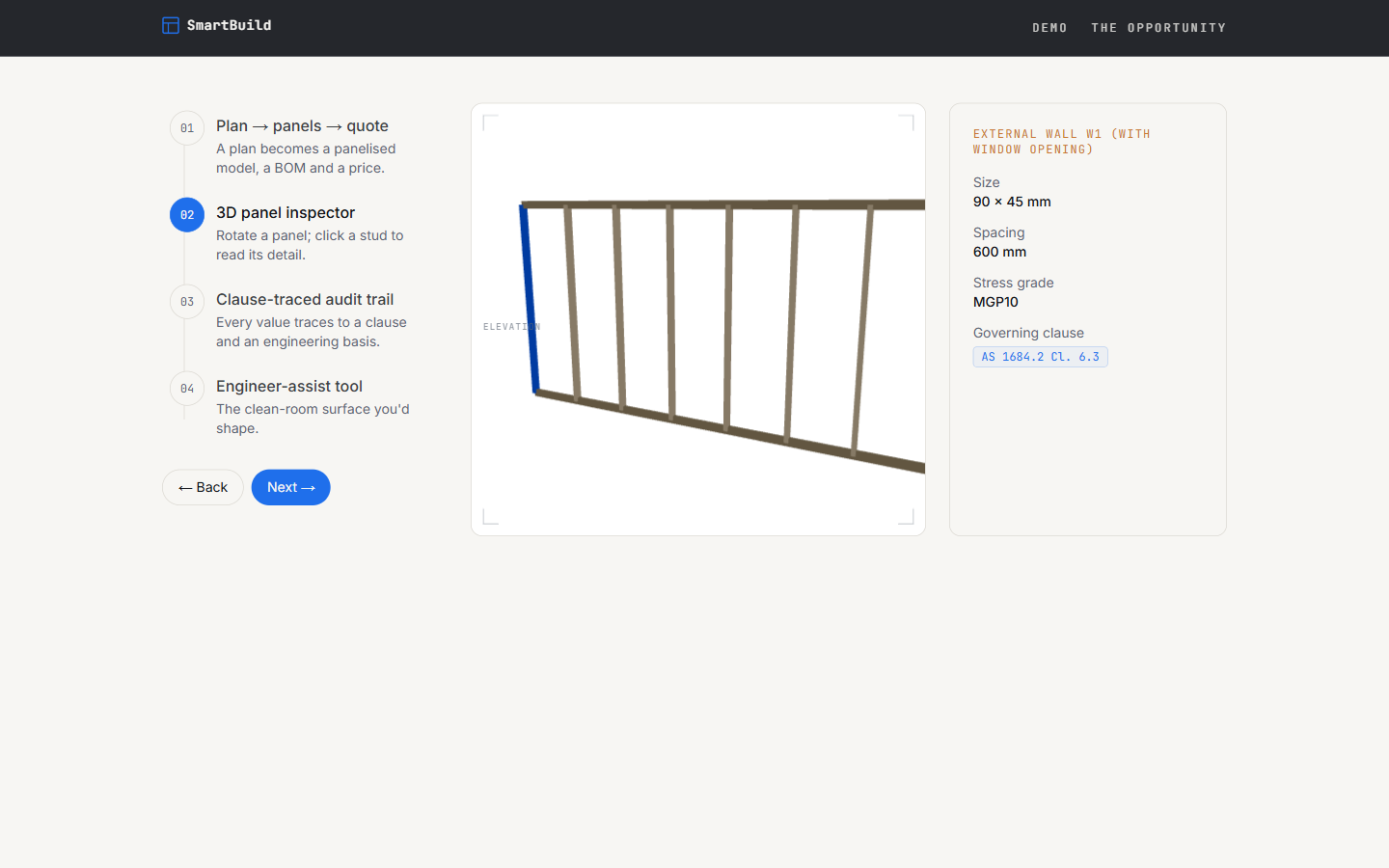Click 'Rotate a panel; click a stud' description

tap(310, 245)
